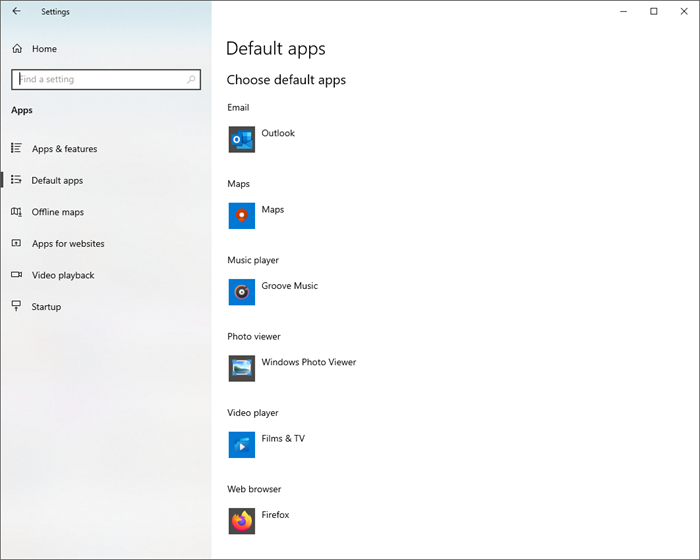
Task: Click the Photo viewer category label
Action: click(254, 337)
